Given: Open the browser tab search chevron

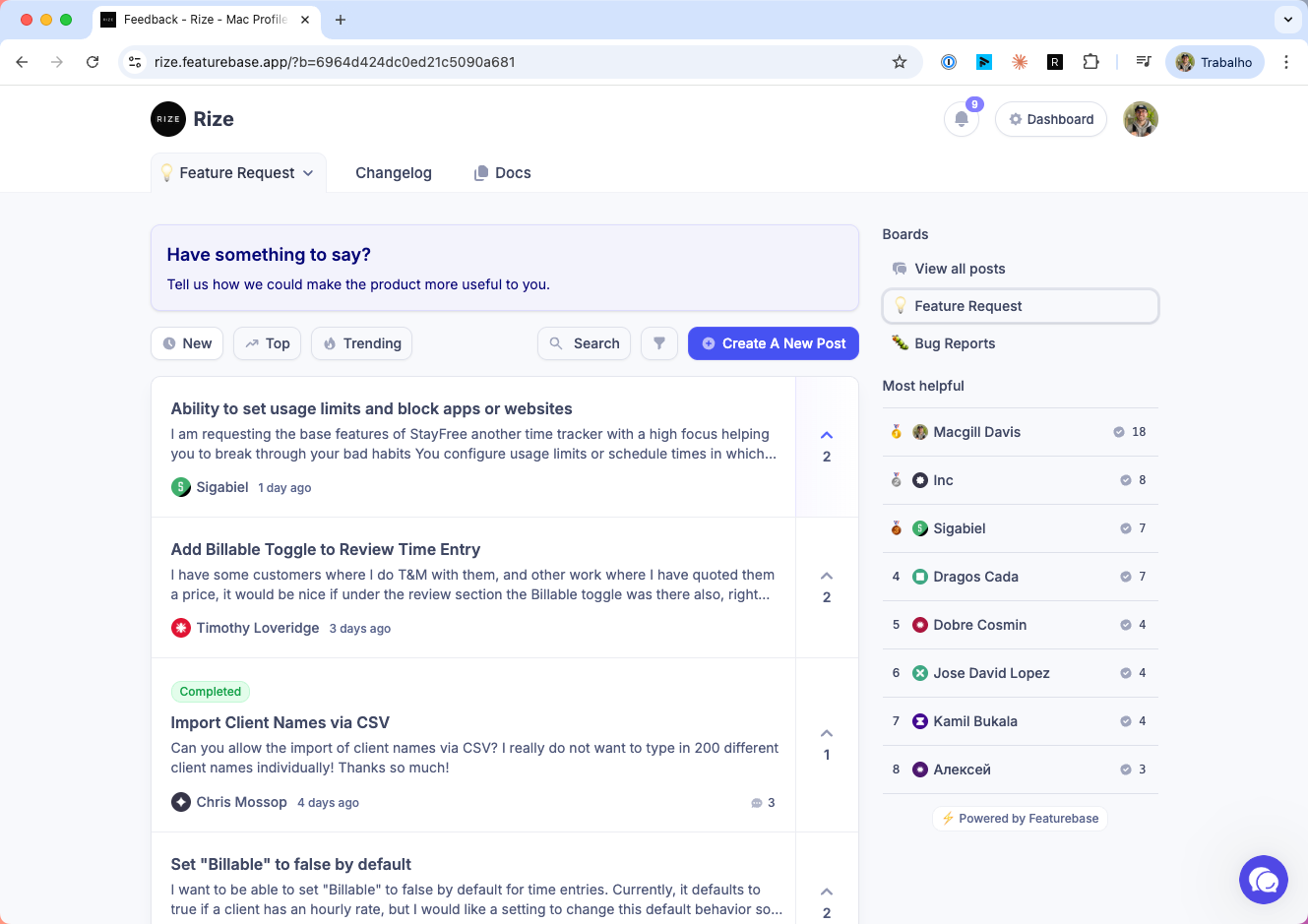Looking at the screenshot, I should (1287, 20).
